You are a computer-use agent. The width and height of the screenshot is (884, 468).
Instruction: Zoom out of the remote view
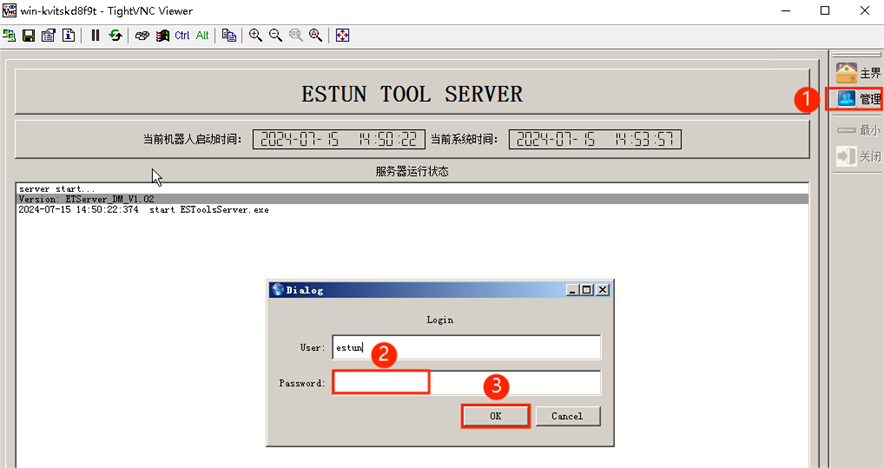(x=275, y=35)
